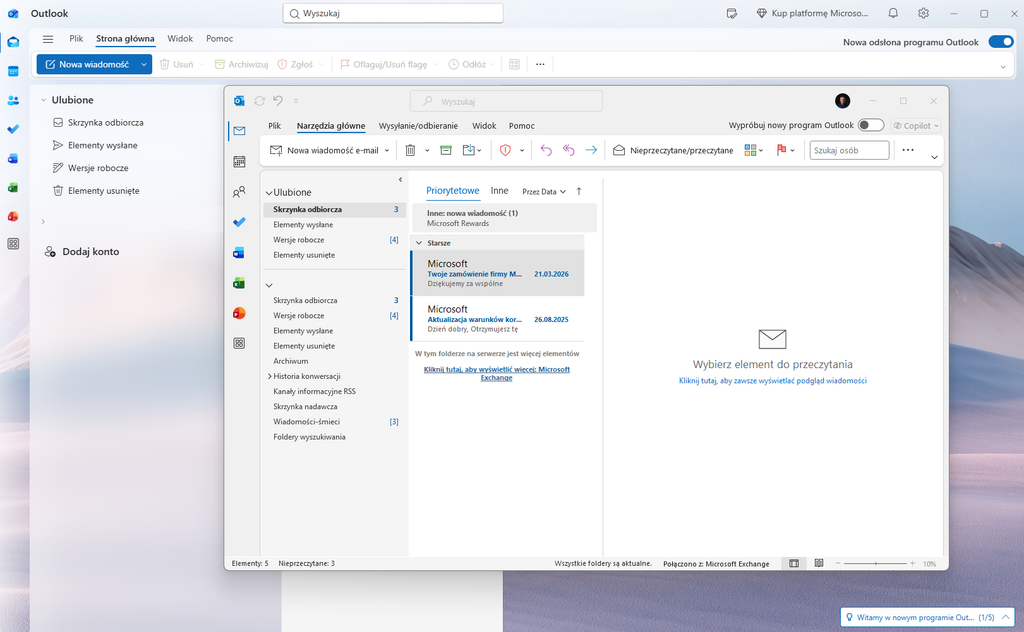Screen dimensions: 1024x632
Task: Open the Nowa wiadomość split arrow in new Outlook
Action: pyautogui.click(x=144, y=65)
